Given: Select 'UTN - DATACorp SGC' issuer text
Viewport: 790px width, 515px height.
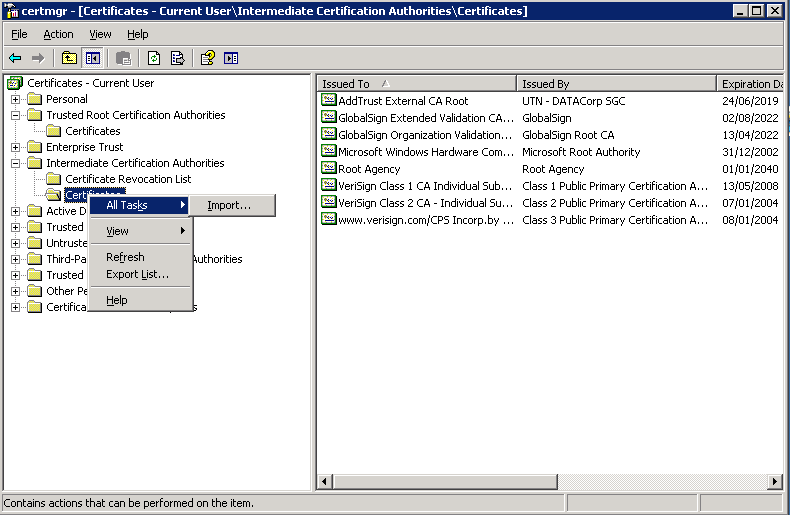Looking at the screenshot, I should pyautogui.click(x=573, y=101).
